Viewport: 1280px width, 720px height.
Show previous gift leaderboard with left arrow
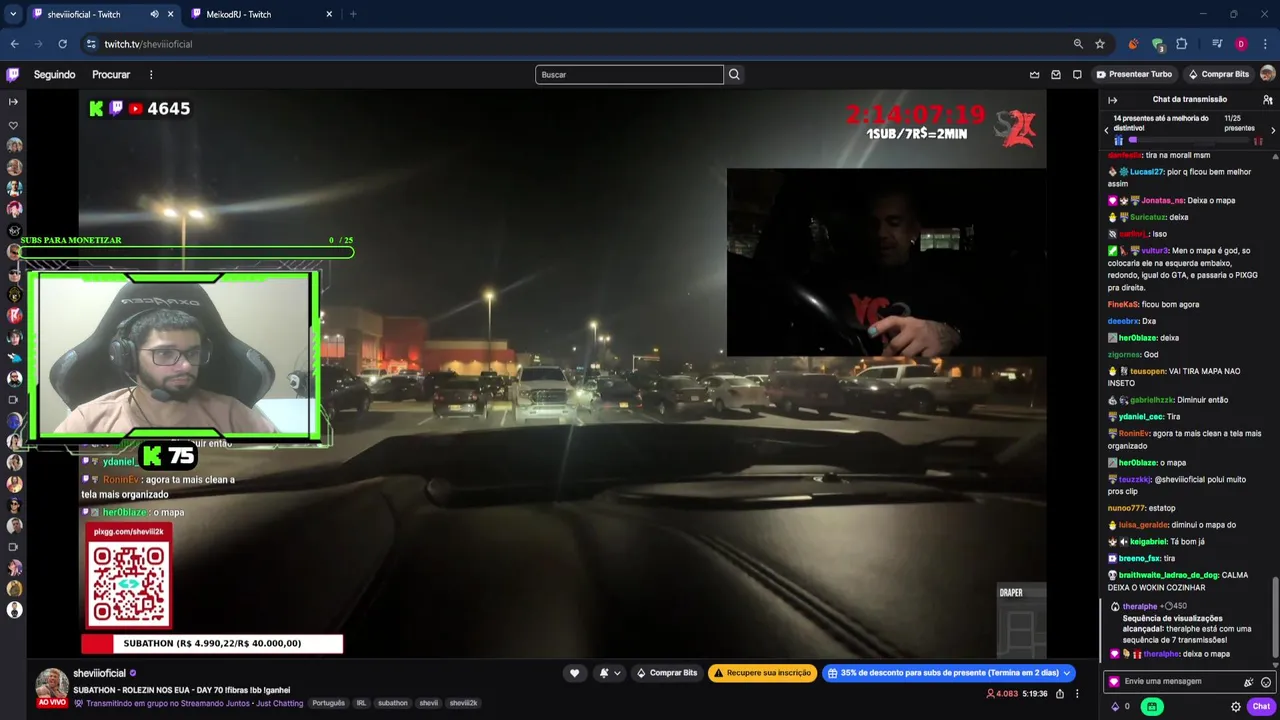pyautogui.click(x=1106, y=130)
